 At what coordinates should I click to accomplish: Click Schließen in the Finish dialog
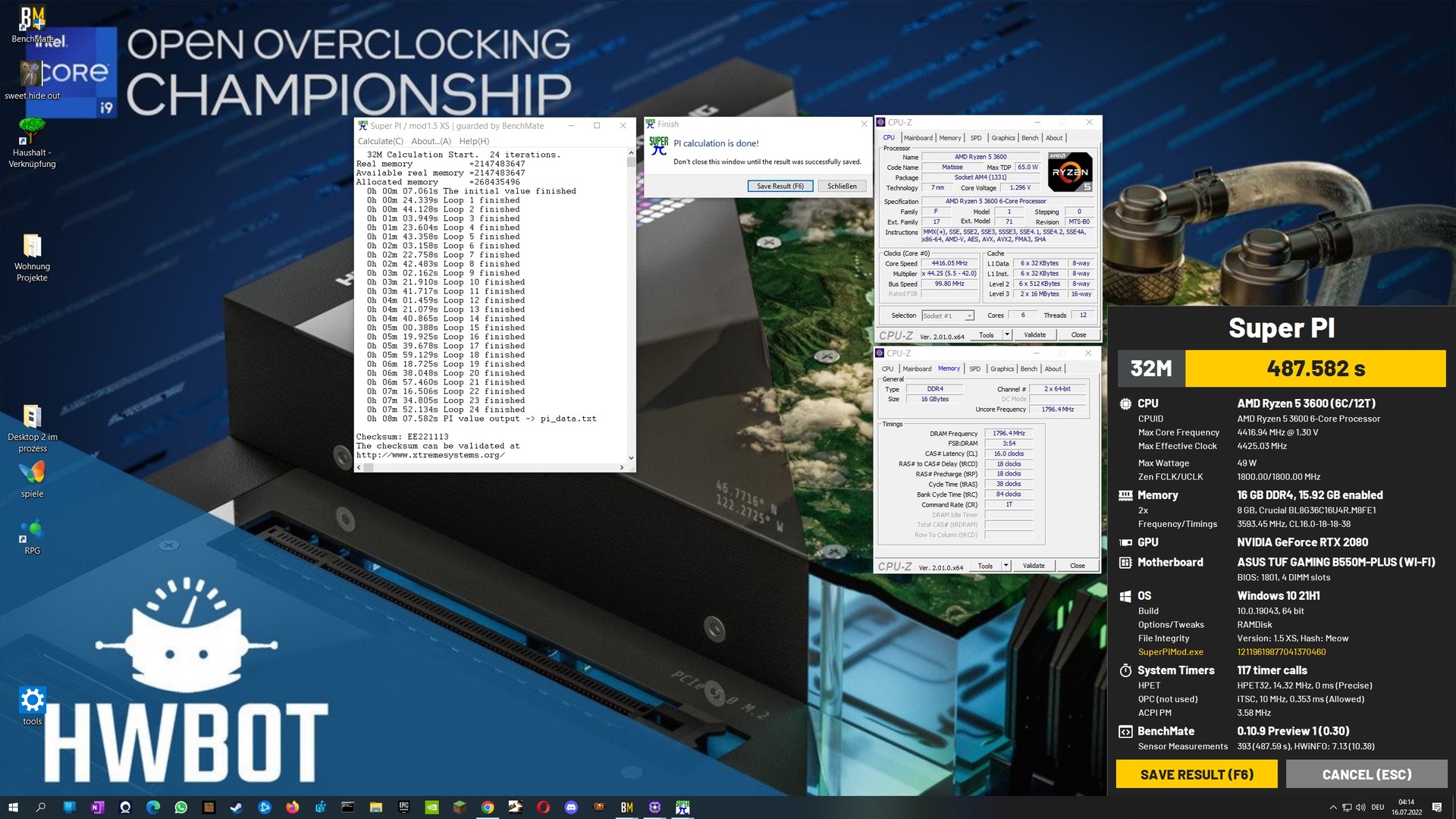(842, 186)
